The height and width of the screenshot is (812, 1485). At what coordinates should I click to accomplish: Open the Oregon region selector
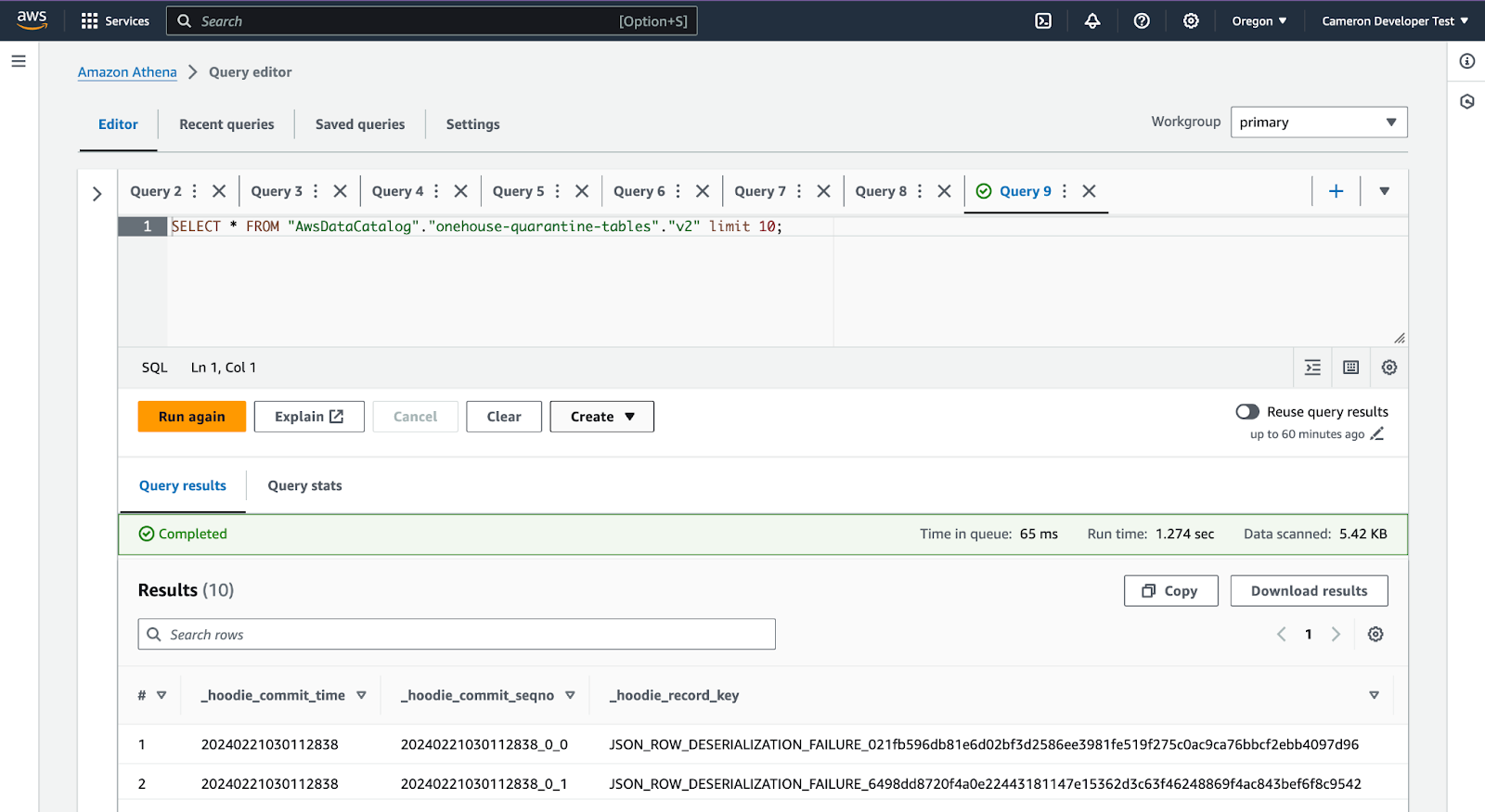(1259, 20)
